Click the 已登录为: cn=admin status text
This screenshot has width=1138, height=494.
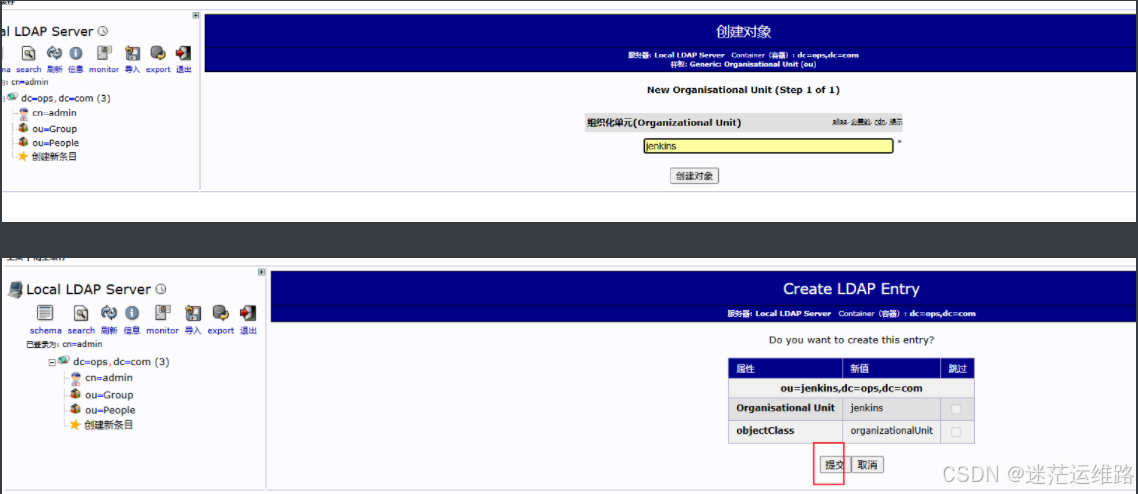[x=64, y=345]
